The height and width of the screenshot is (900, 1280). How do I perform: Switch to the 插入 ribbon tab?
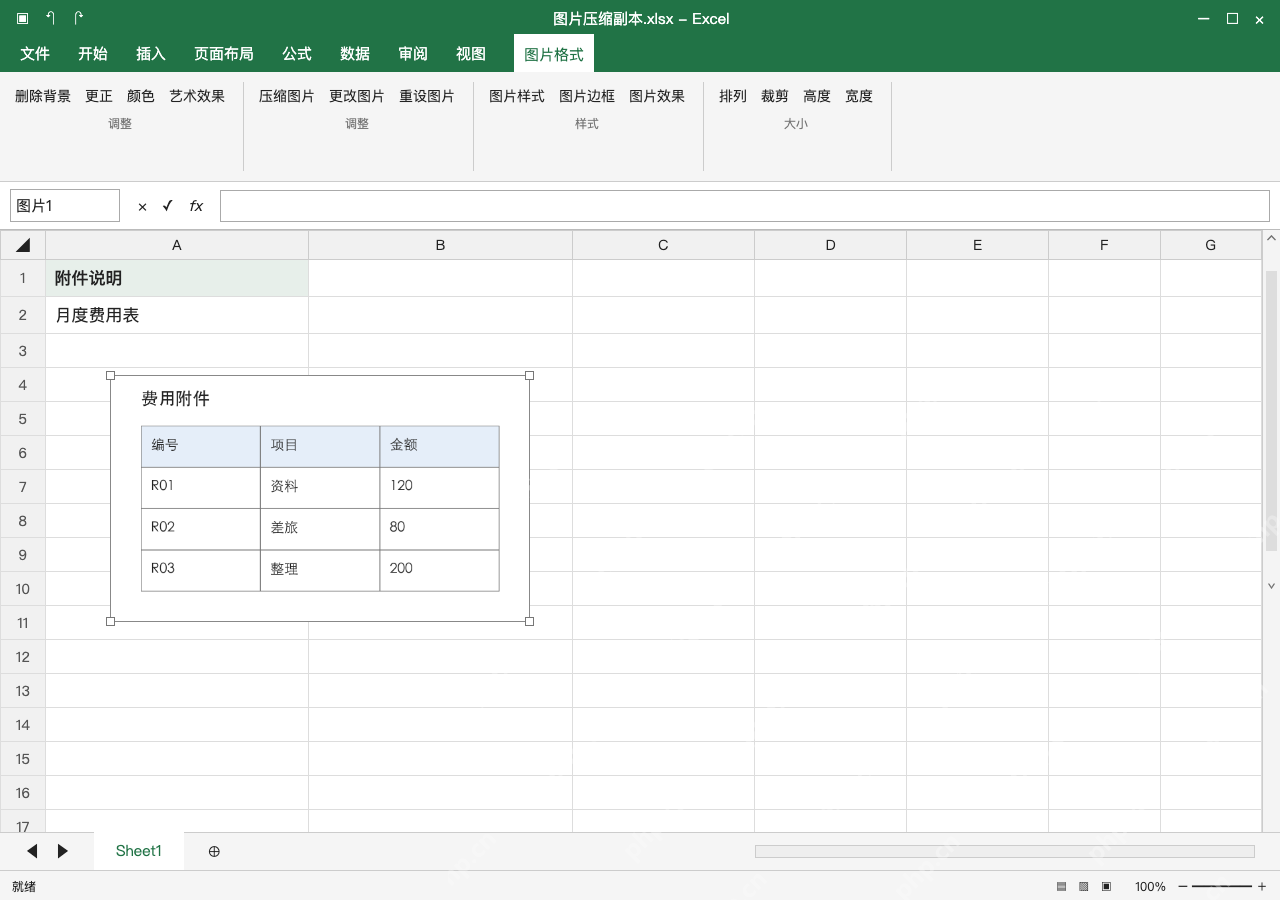click(x=151, y=54)
